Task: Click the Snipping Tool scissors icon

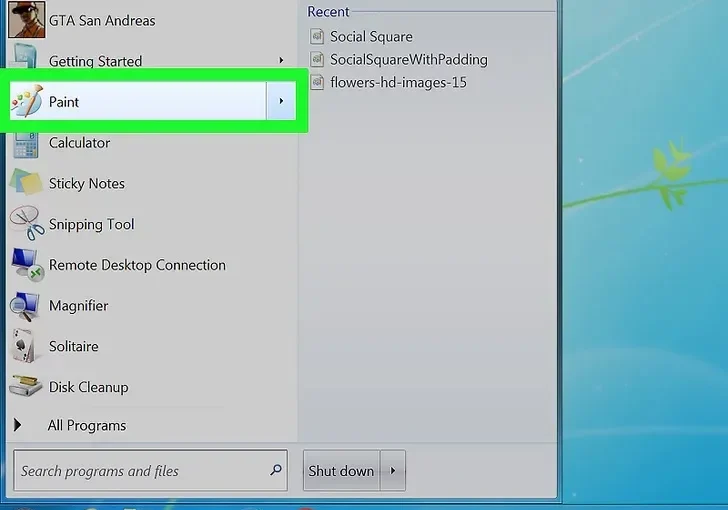Action: 27,225
